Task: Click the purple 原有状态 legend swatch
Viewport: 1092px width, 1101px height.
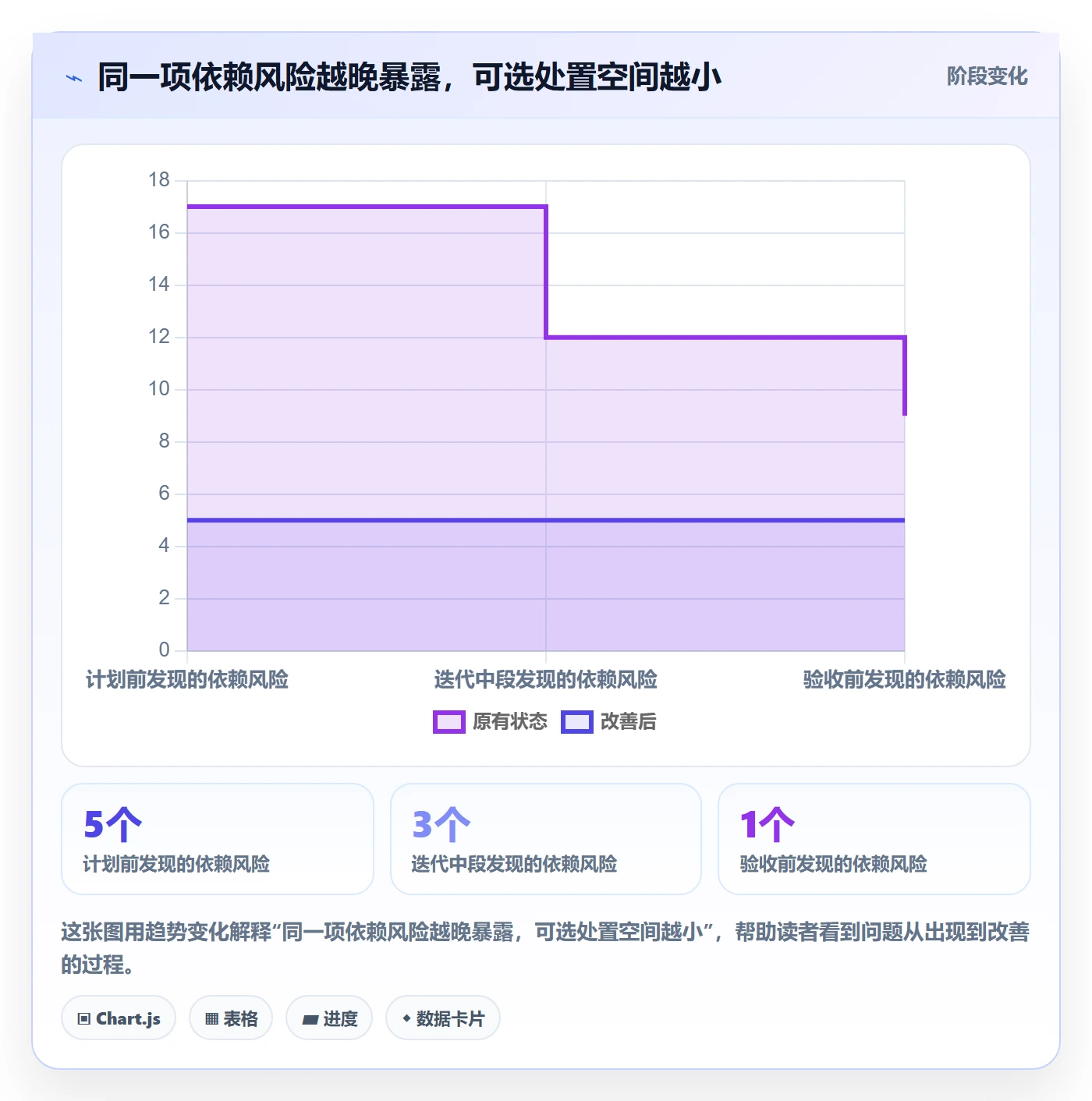Action: point(449,722)
